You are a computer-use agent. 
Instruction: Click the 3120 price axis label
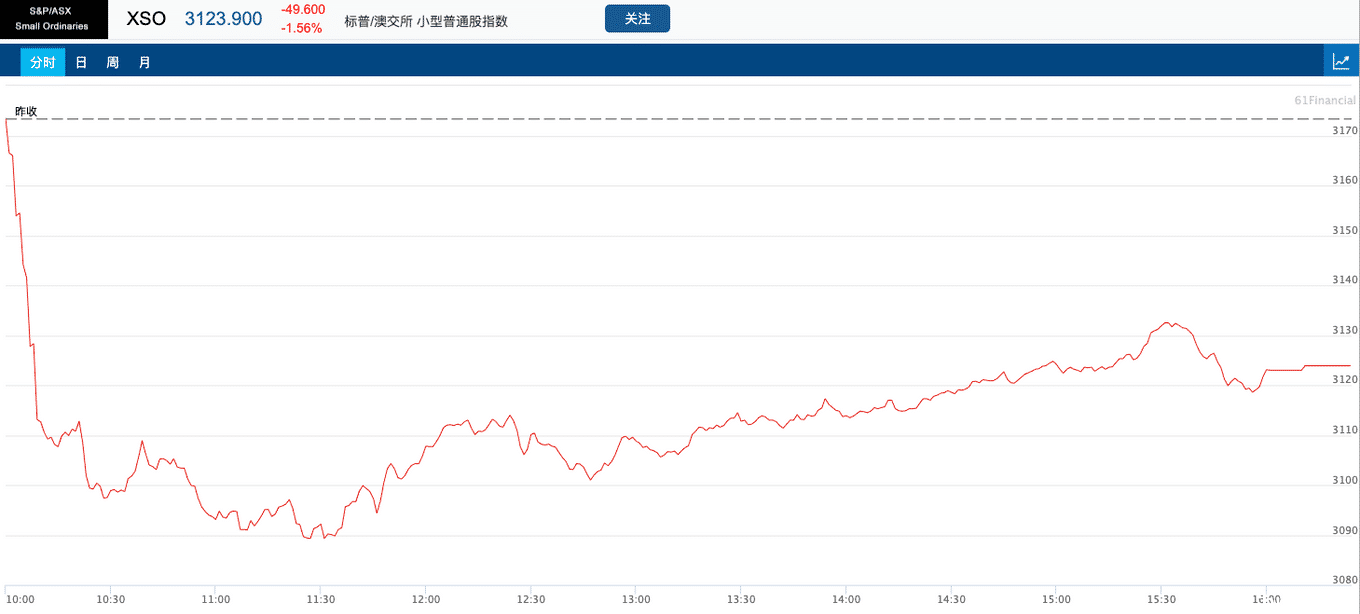click(x=1346, y=380)
